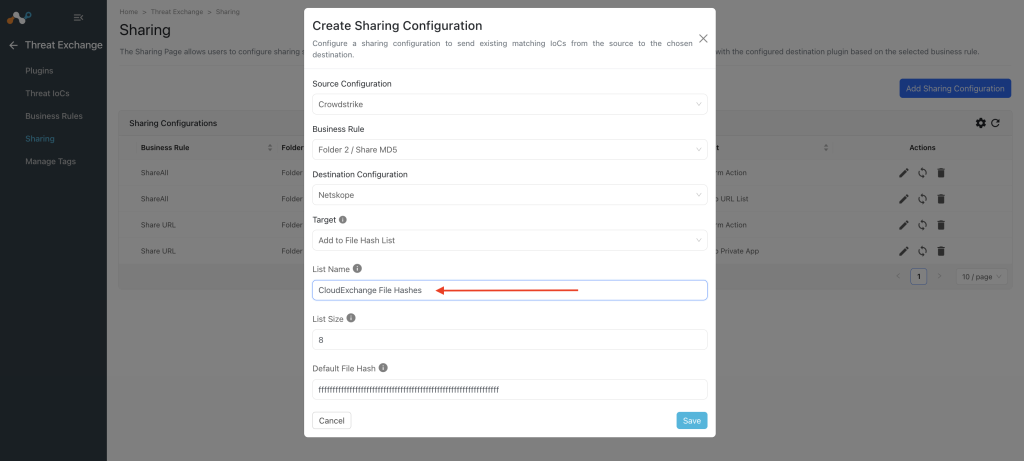The image size is (1024, 461).
Task: Click Threat Exchange sidebar heading
Action: pyautogui.click(x=63, y=45)
